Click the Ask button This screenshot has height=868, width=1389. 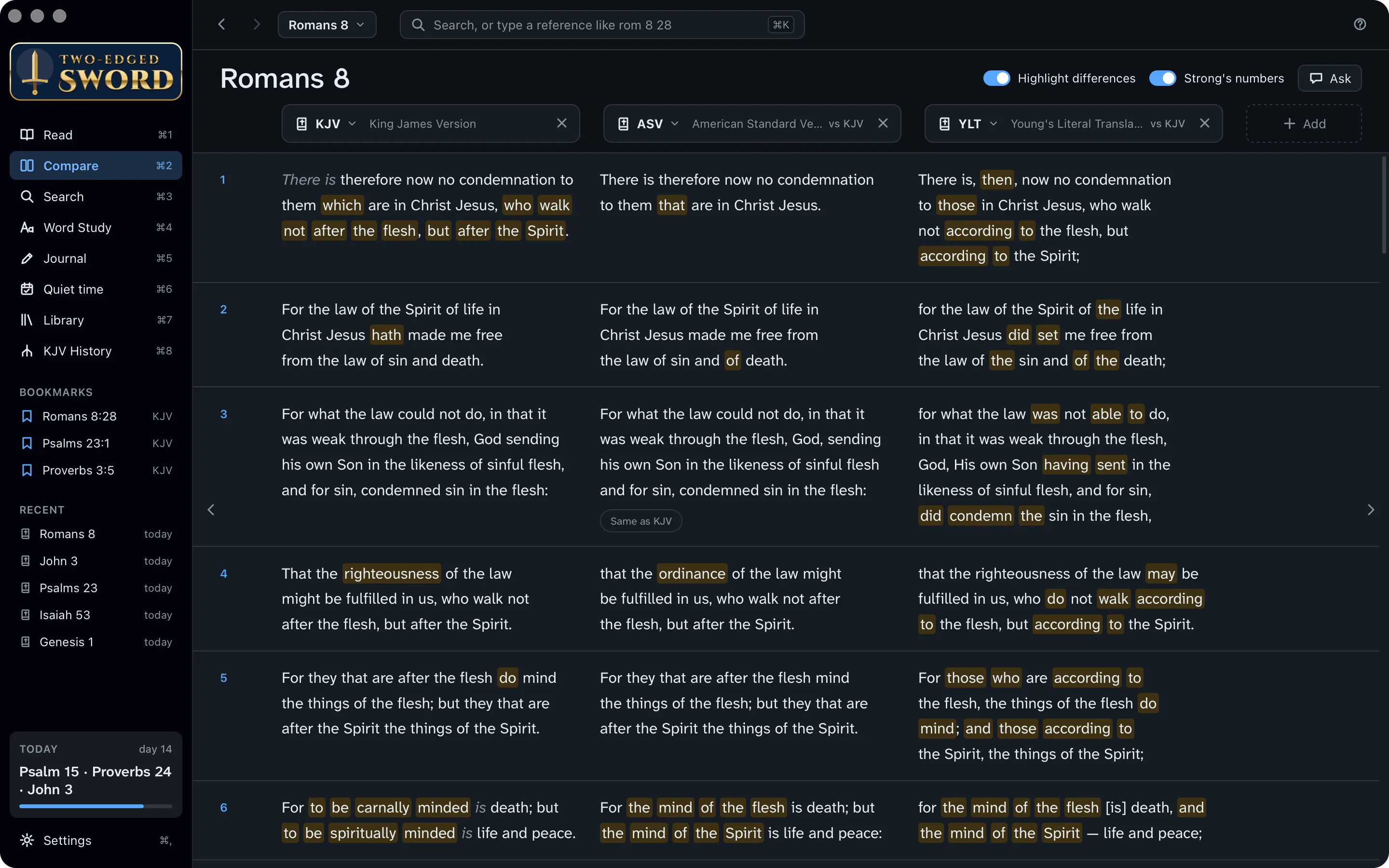(x=1329, y=78)
